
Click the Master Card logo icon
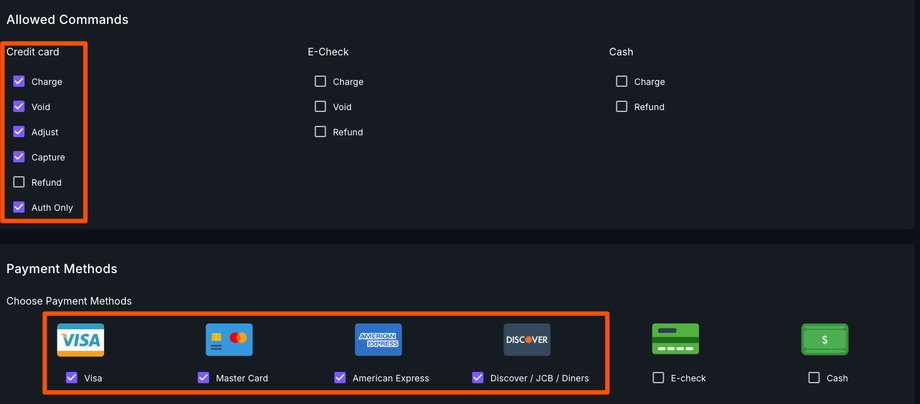229,340
